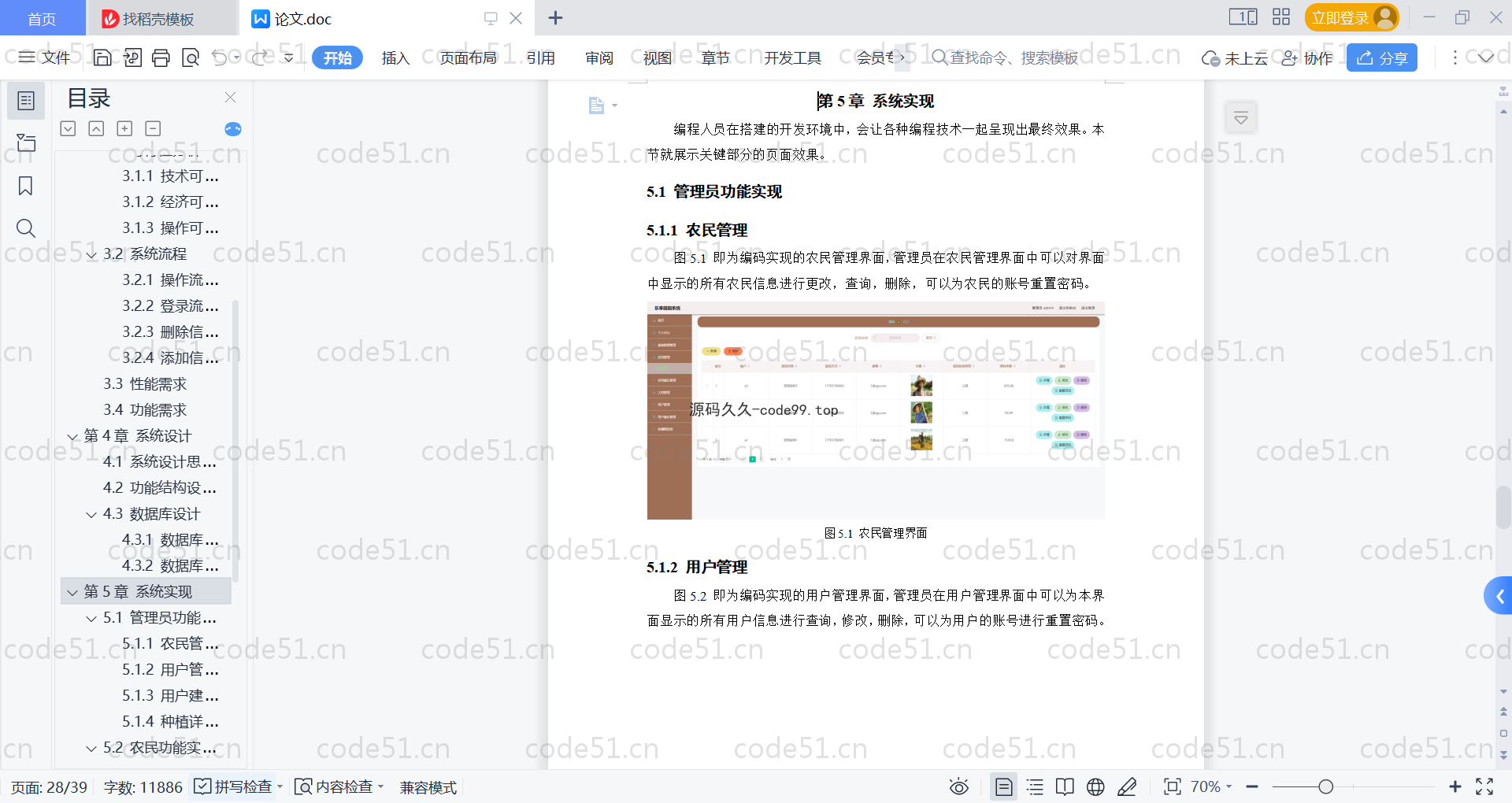1512x803 pixels.
Task: Click the Print icon in the toolbar
Action: 161,57
